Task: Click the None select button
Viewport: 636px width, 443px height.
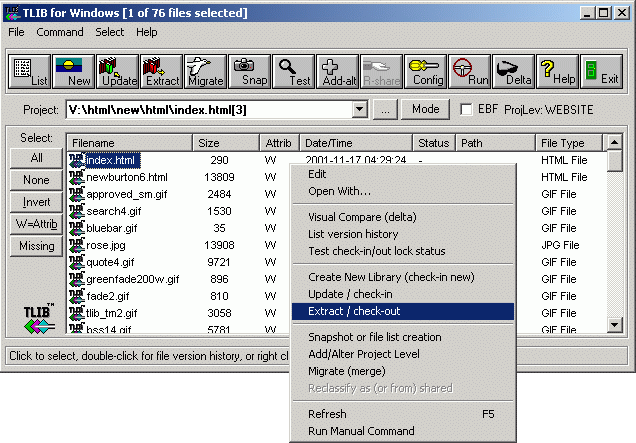Action: 37,180
